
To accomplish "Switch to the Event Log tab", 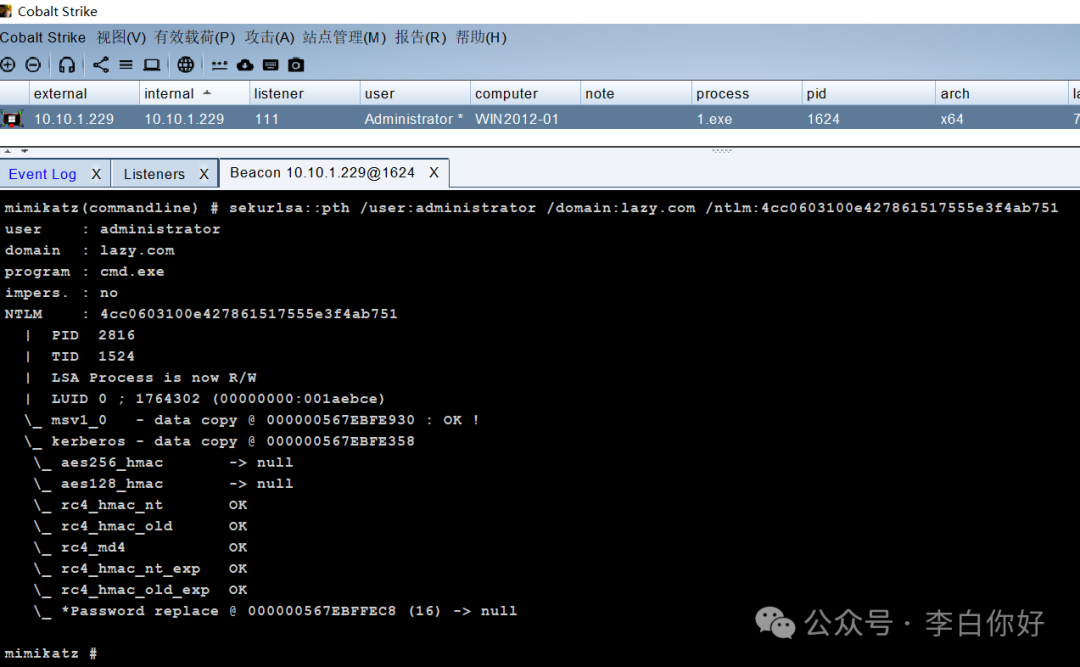I will 42,174.
